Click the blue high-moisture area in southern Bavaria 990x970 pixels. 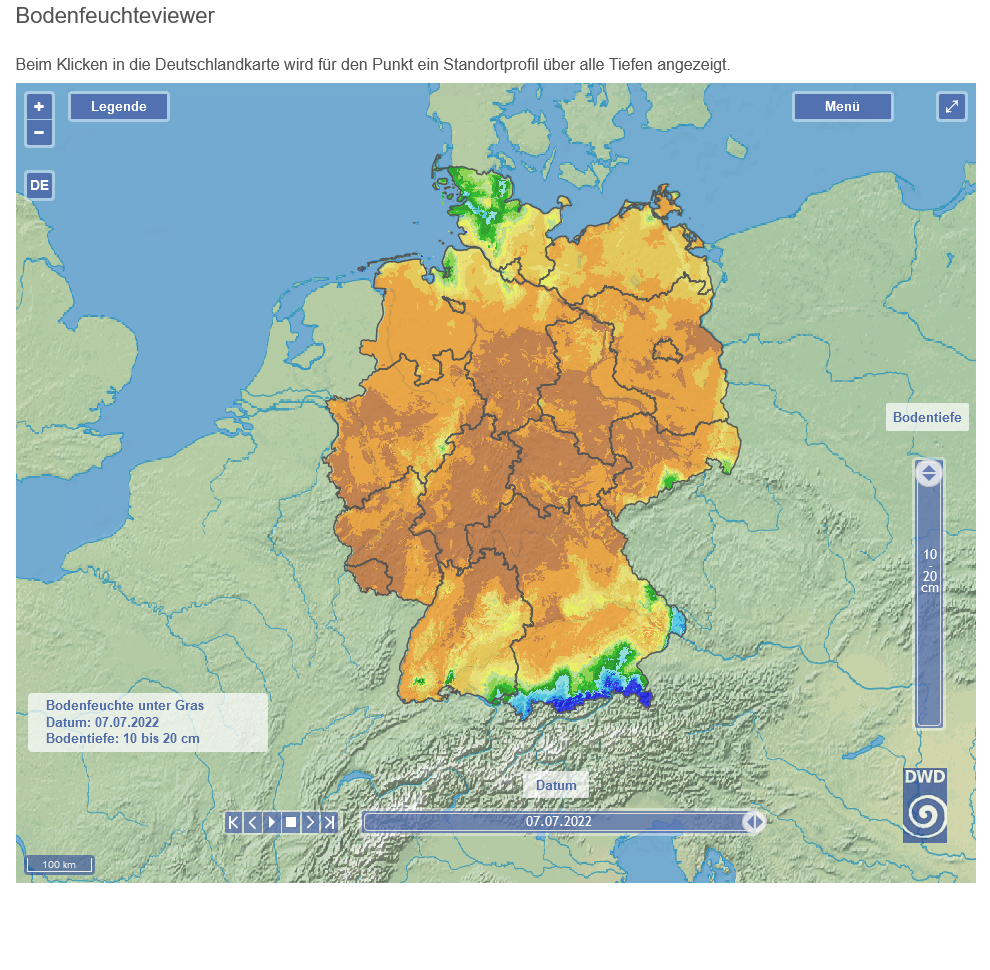628,688
